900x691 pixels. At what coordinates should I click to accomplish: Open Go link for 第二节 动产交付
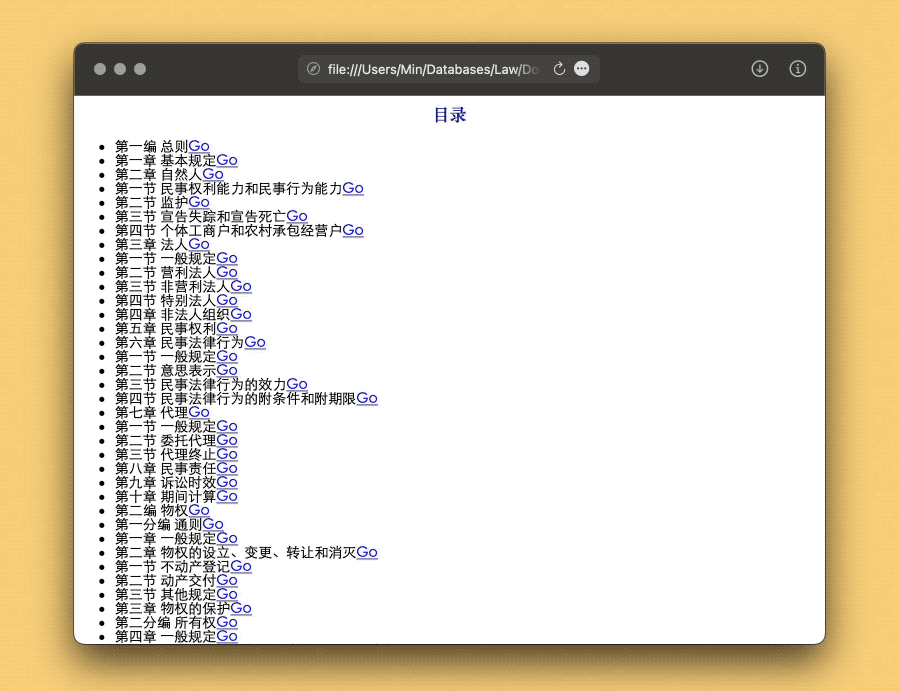point(227,580)
